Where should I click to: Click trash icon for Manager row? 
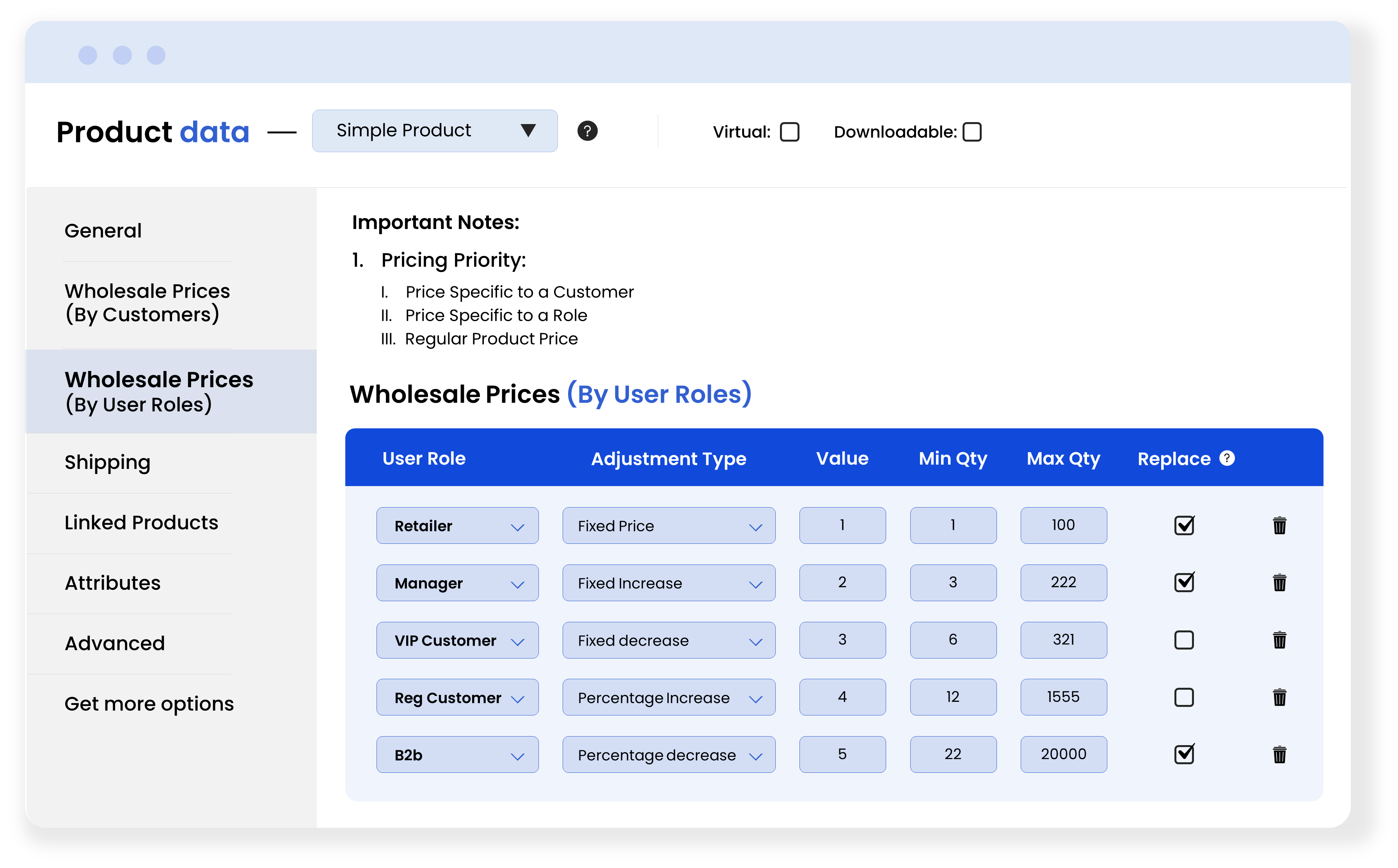pyautogui.click(x=1279, y=583)
